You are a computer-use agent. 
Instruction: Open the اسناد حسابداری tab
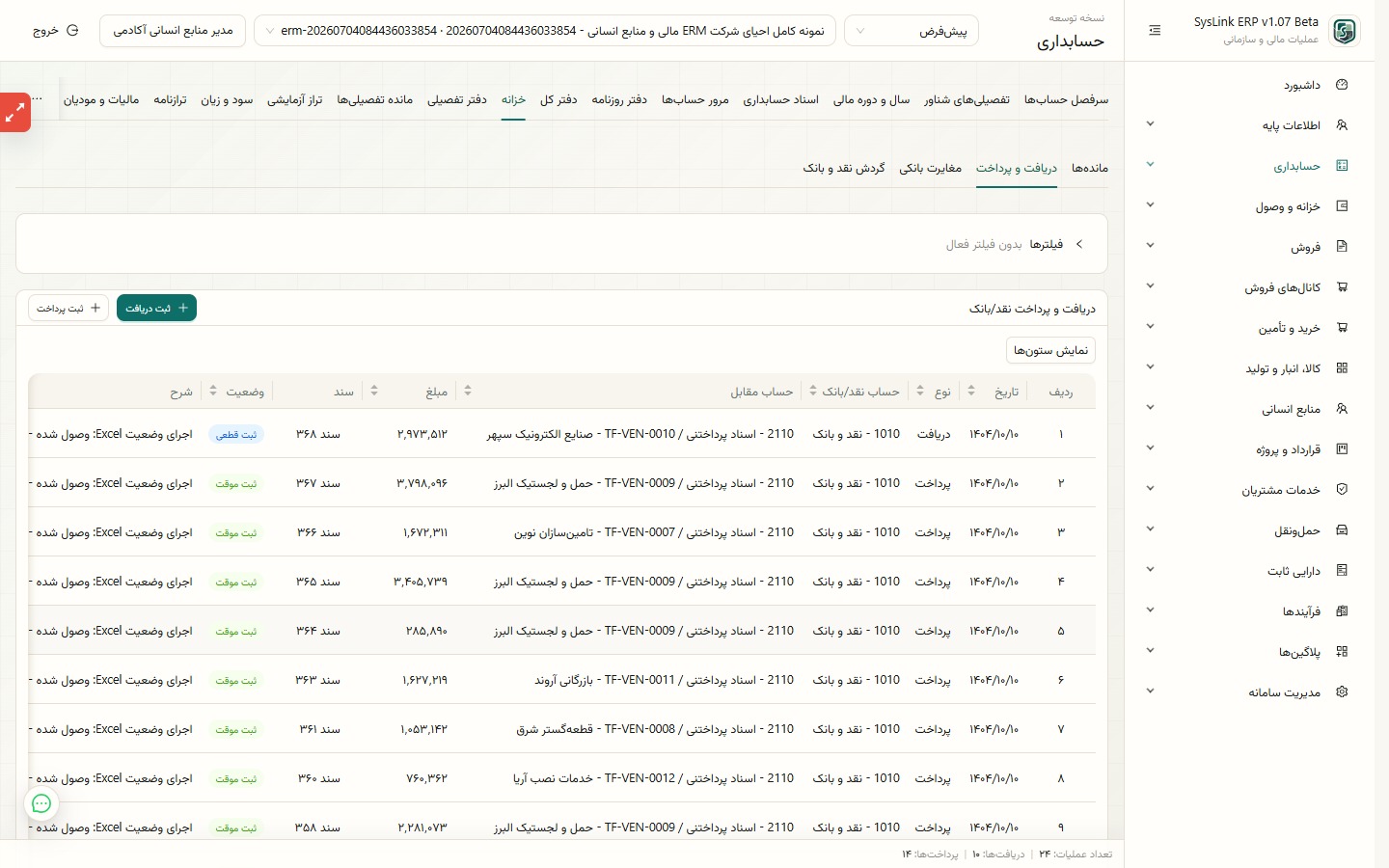click(x=780, y=99)
